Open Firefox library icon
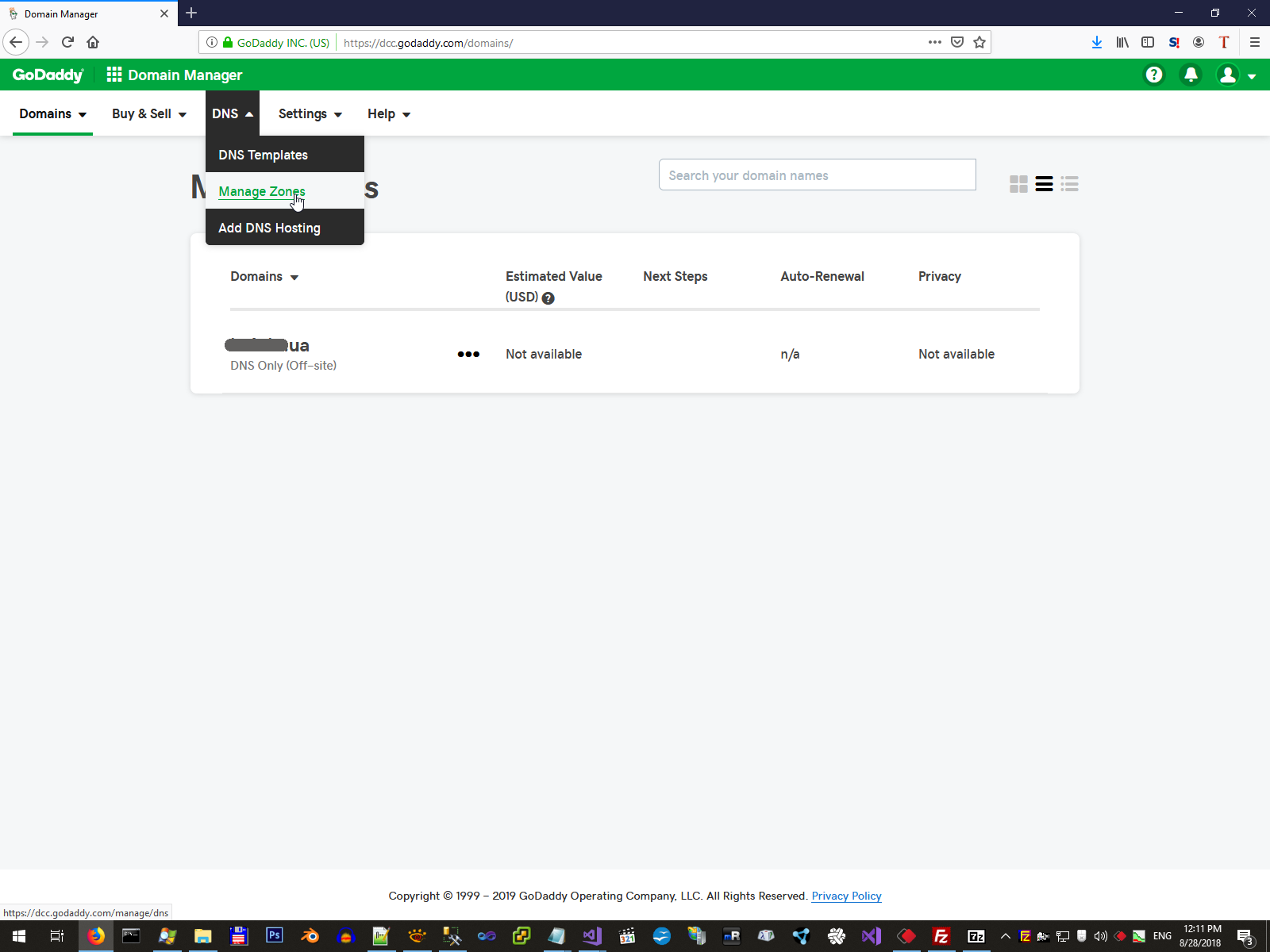This screenshot has width=1270, height=952. click(1122, 42)
